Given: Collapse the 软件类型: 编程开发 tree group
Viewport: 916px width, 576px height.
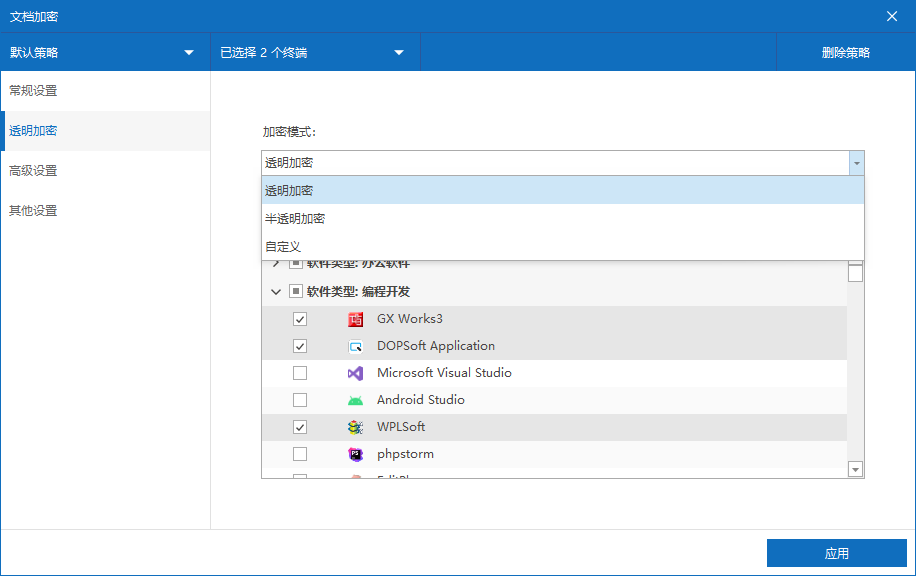Looking at the screenshot, I should coord(276,292).
